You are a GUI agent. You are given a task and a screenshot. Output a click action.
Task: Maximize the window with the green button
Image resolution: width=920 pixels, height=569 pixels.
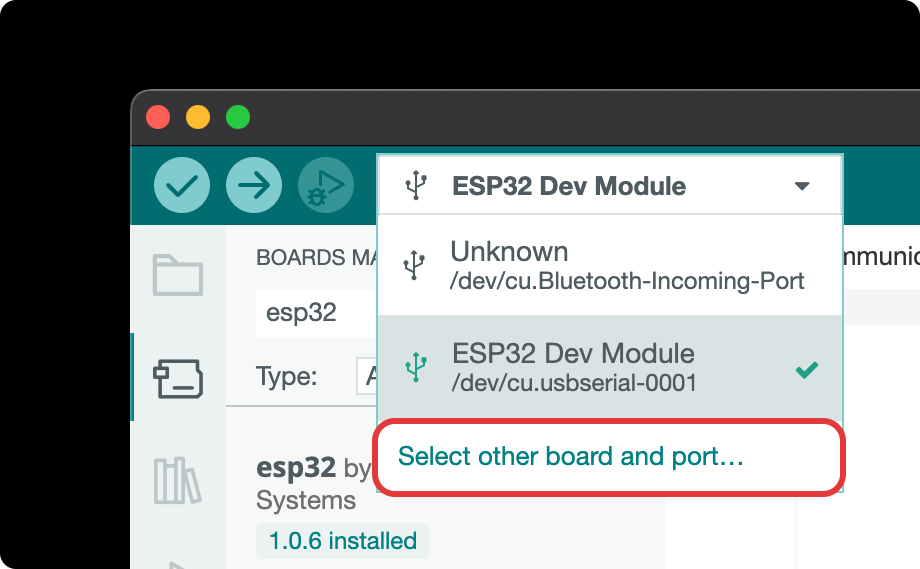pos(238,117)
